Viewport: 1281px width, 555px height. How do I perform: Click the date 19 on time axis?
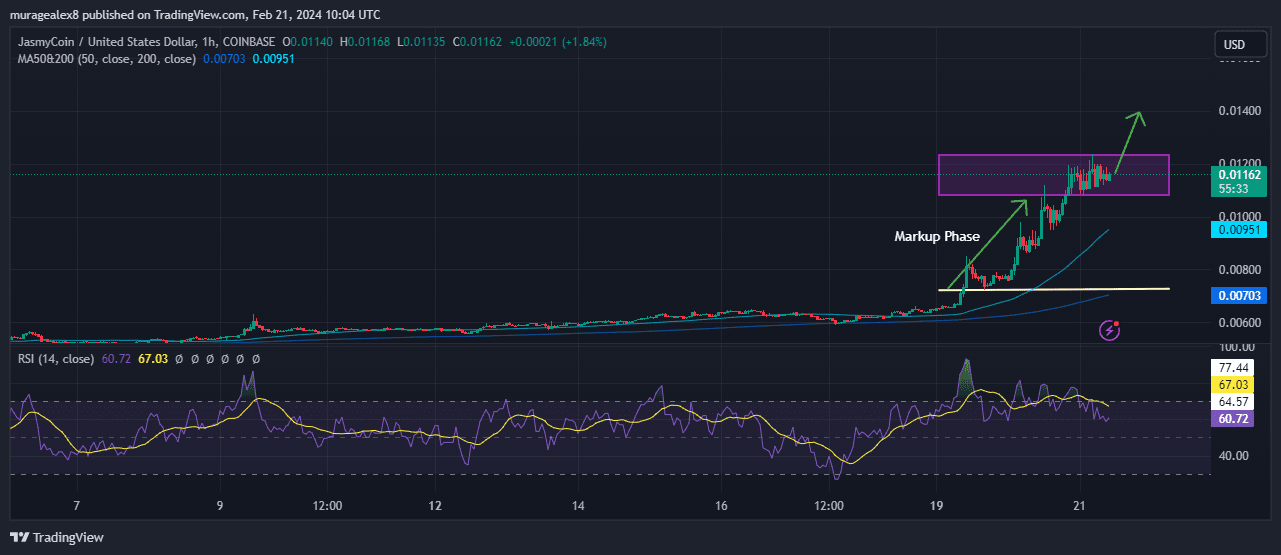click(x=937, y=507)
